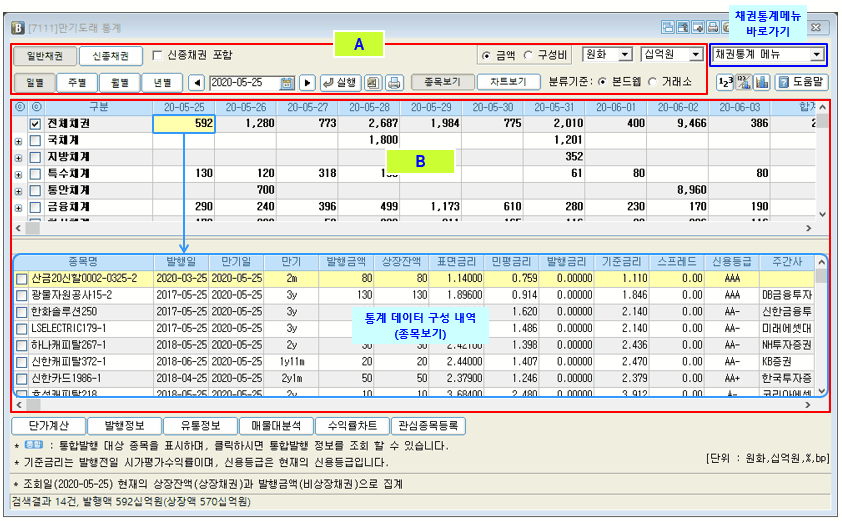Select the 금액 radio button
Screen dimensions: 842x521
486,55
